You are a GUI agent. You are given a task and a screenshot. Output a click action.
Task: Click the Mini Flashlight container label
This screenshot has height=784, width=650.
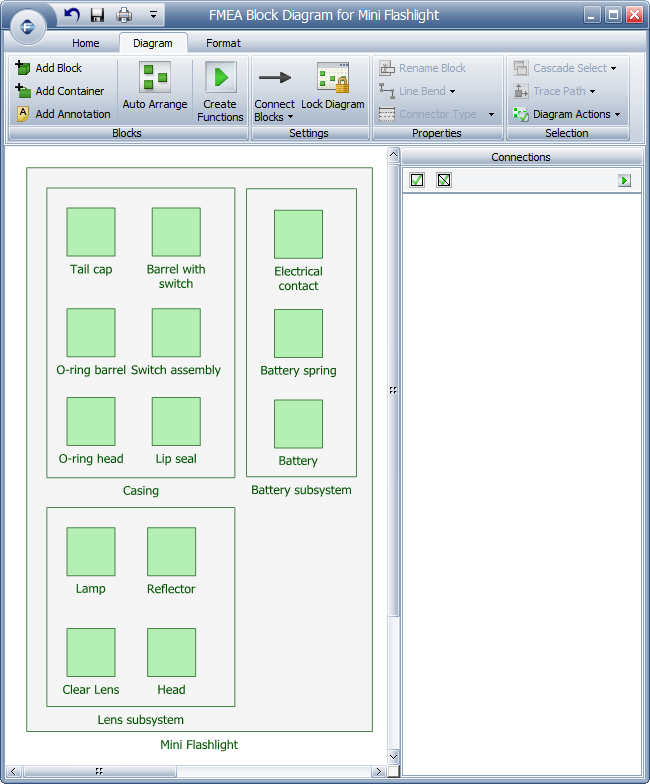click(199, 744)
